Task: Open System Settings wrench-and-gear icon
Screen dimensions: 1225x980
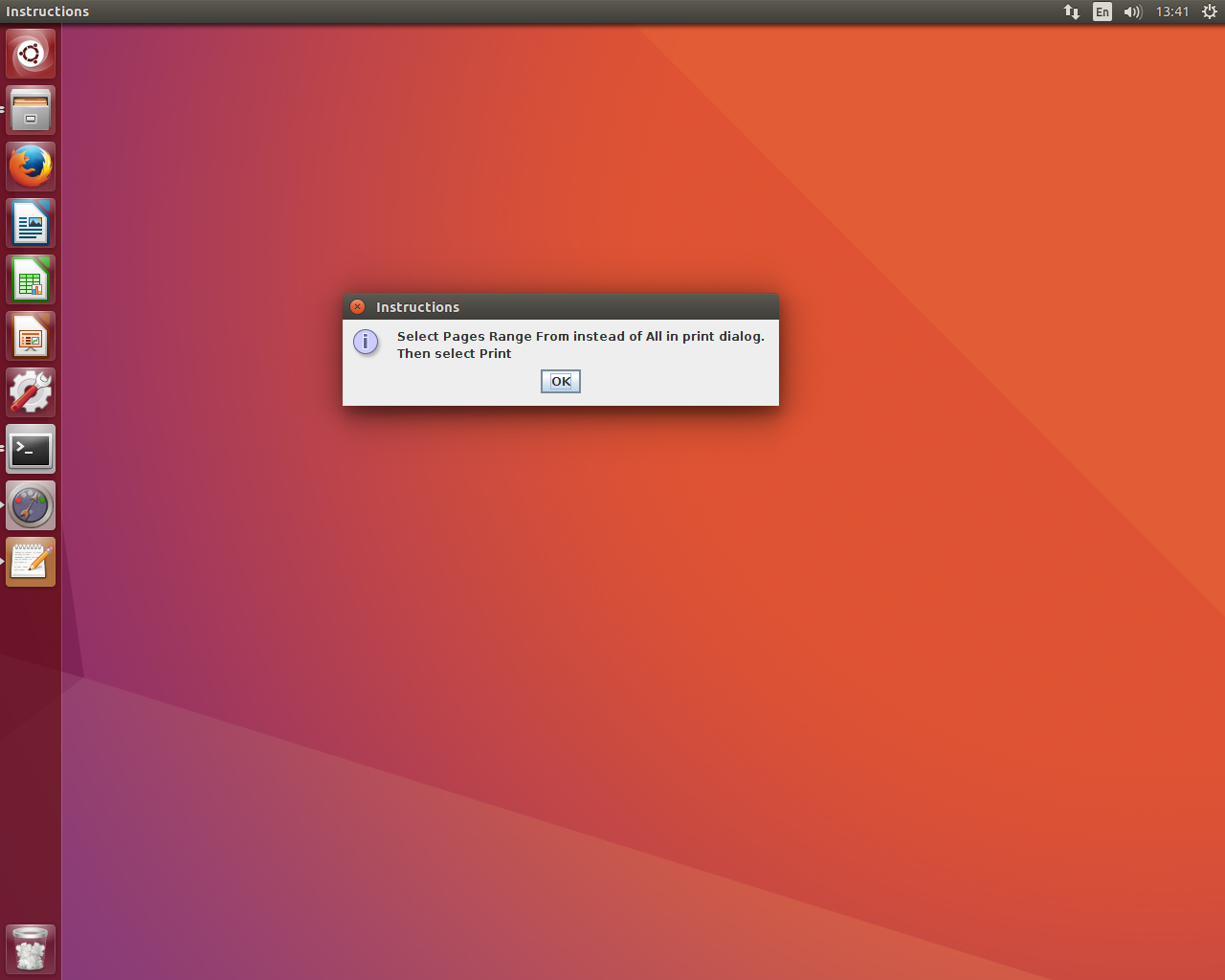Action: pyautogui.click(x=31, y=392)
